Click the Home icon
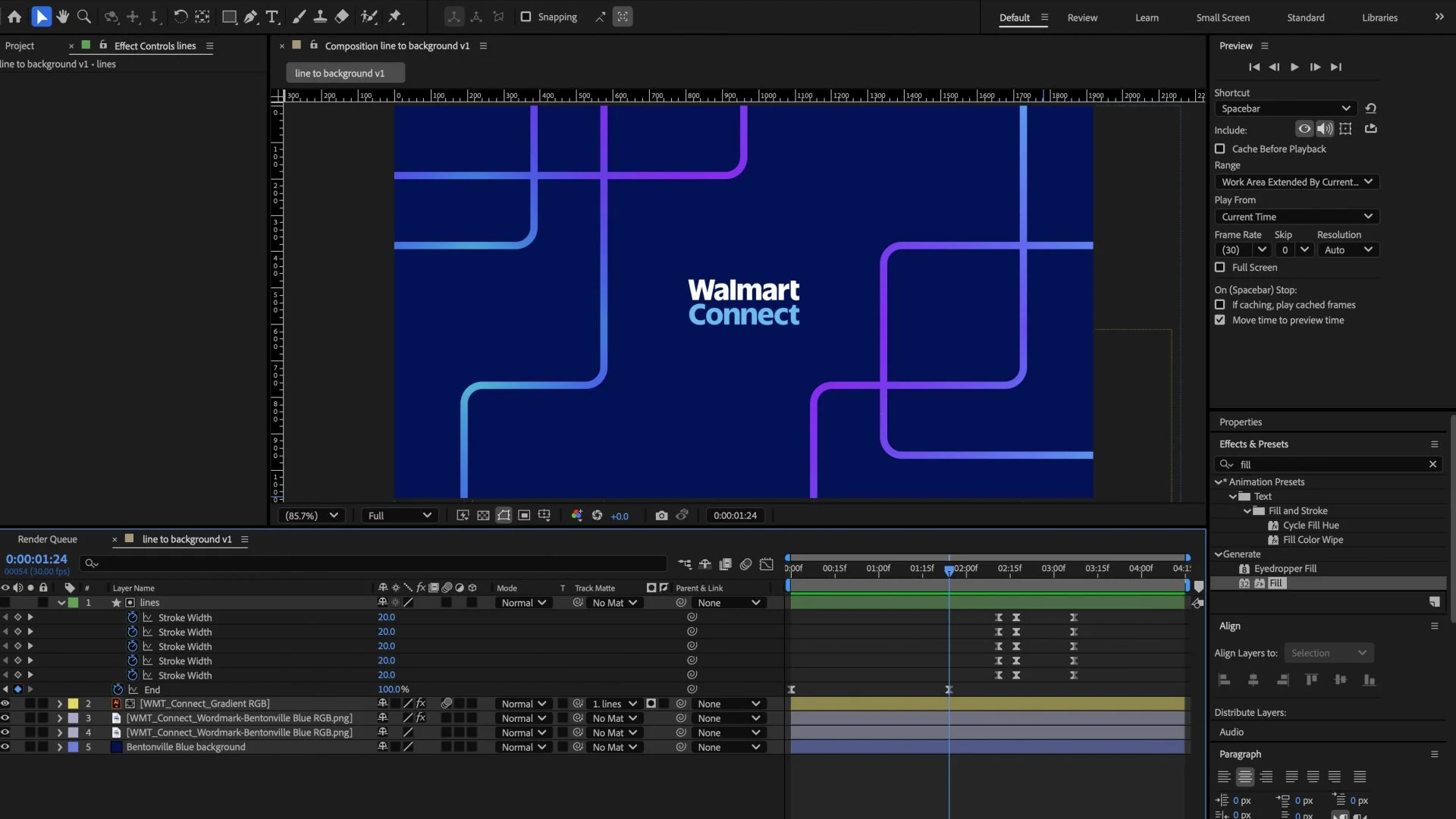This screenshot has width=1456, height=819. point(14,17)
